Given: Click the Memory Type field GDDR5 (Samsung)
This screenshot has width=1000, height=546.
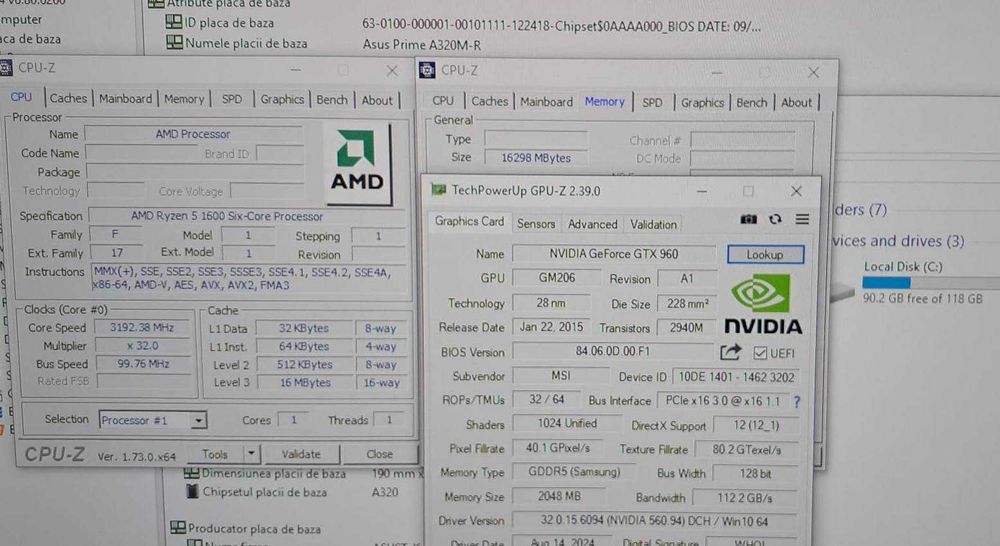Looking at the screenshot, I should 574,472.
